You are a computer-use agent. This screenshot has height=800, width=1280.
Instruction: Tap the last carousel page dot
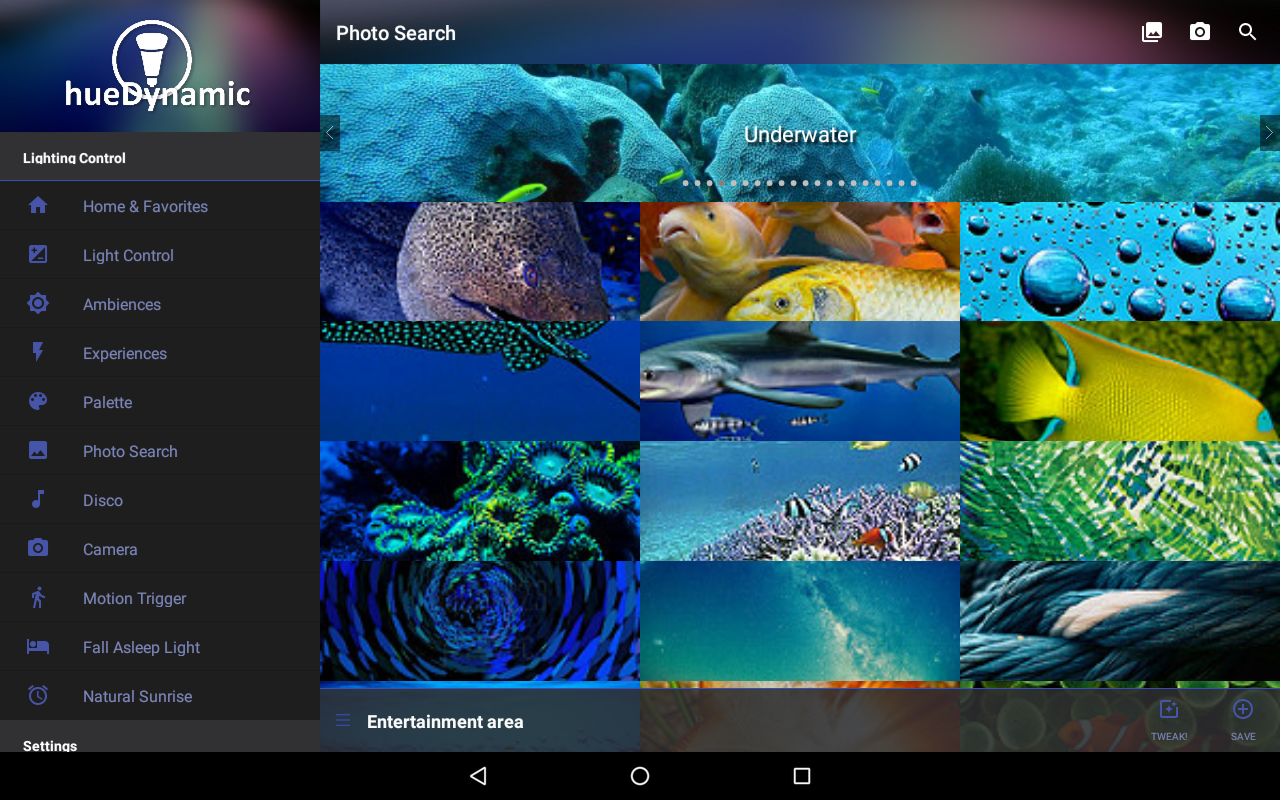tap(914, 183)
